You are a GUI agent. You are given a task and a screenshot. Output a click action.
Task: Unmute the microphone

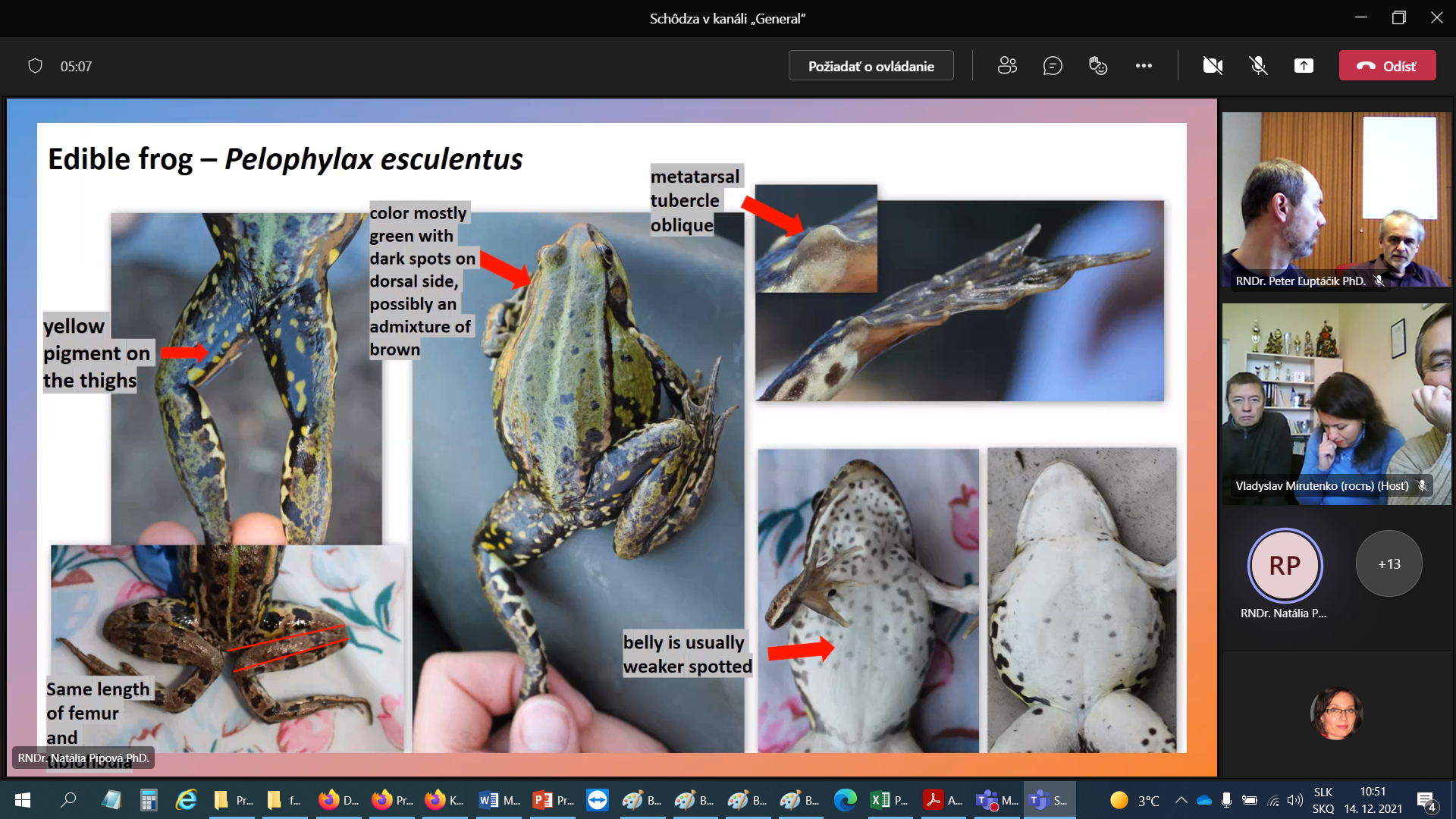point(1258,66)
